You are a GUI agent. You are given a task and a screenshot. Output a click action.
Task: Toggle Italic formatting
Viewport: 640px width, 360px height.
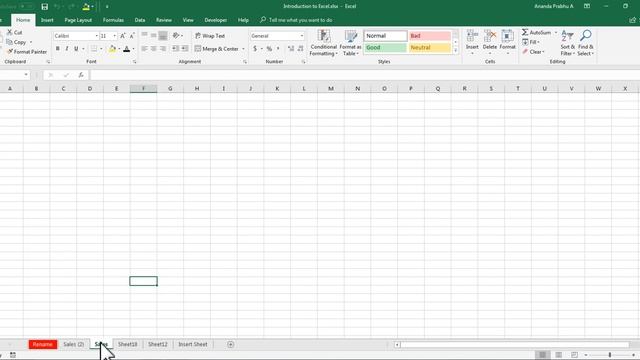(67, 49)
